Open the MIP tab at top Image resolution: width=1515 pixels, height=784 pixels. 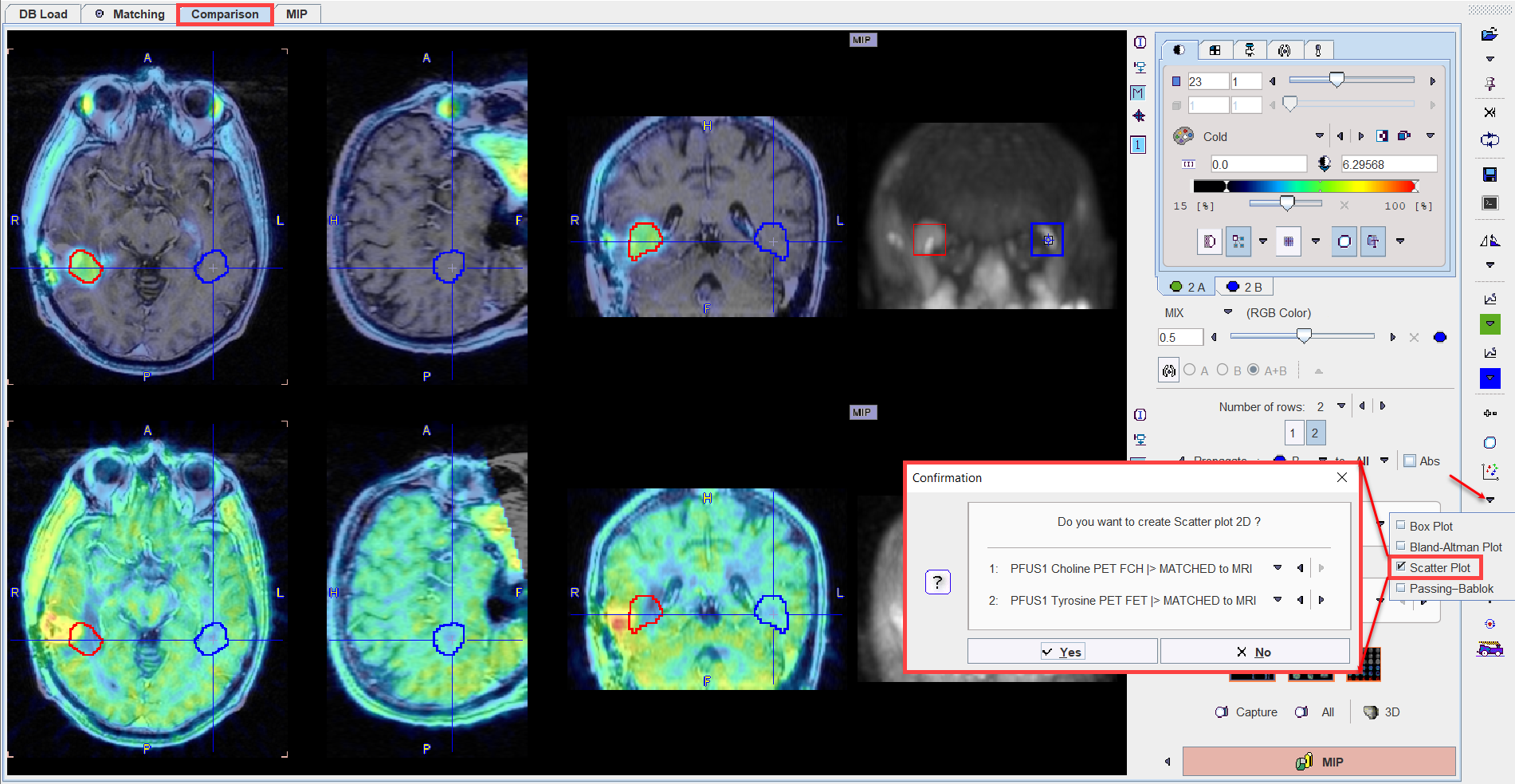click(296, 14)
